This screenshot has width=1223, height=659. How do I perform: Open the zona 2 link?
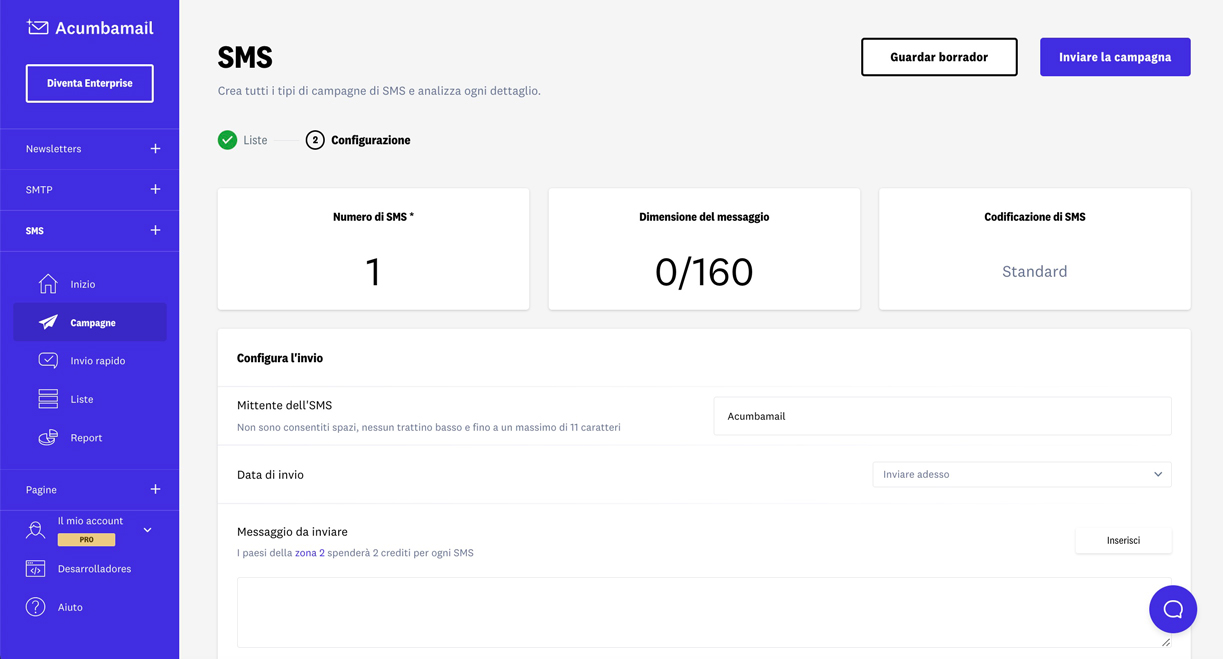309,553
